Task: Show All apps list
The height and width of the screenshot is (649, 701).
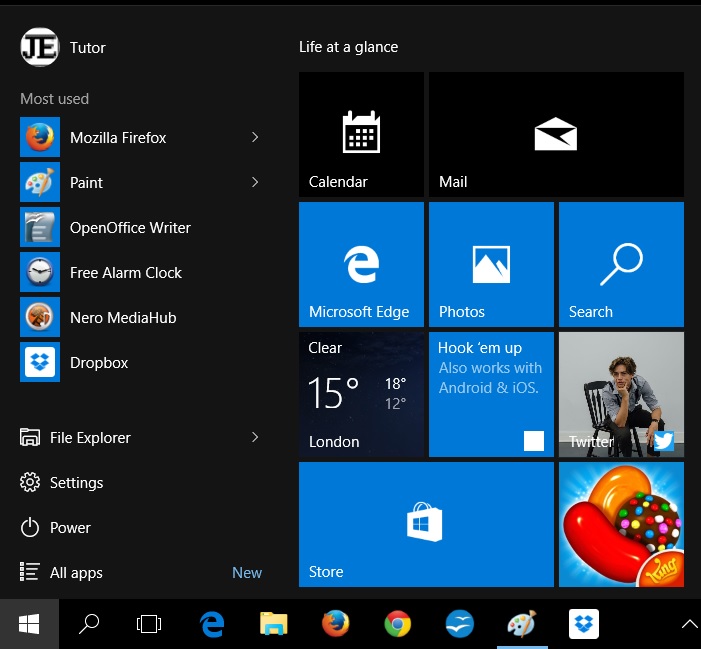Action: pos(61,573)
